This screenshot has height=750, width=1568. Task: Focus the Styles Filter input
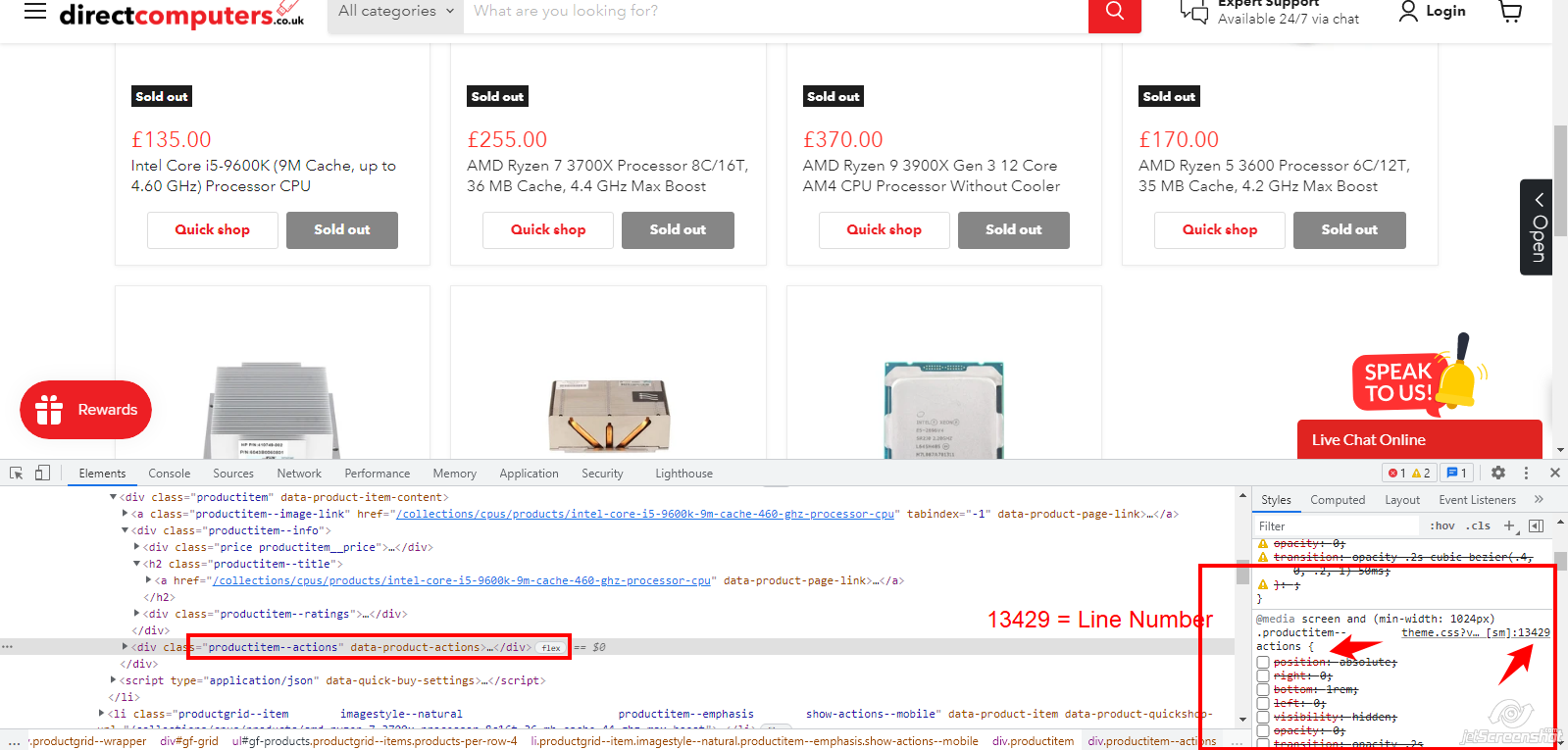point(1337,525)
